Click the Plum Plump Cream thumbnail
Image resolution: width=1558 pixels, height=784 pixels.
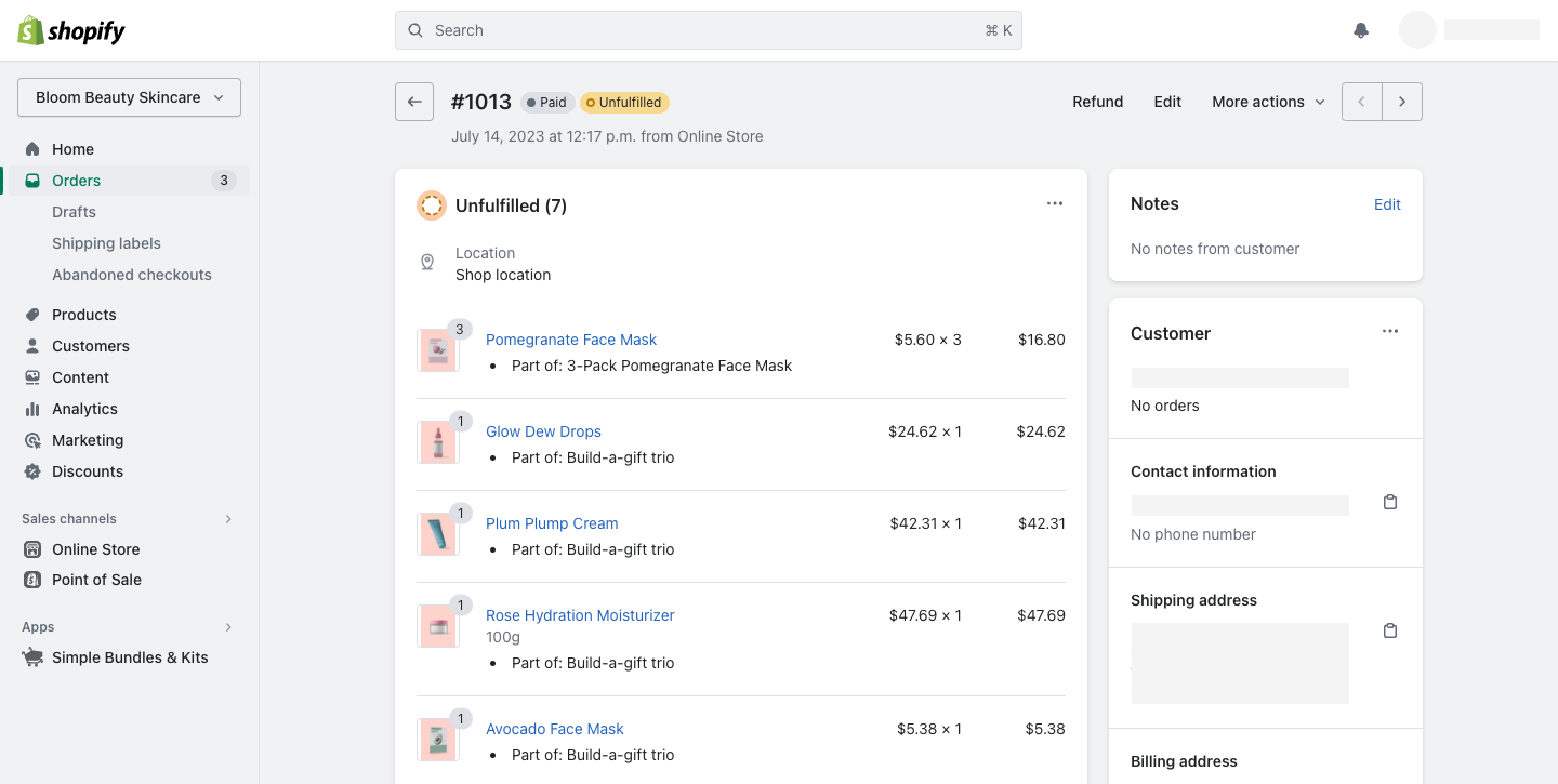pos(438,534)
